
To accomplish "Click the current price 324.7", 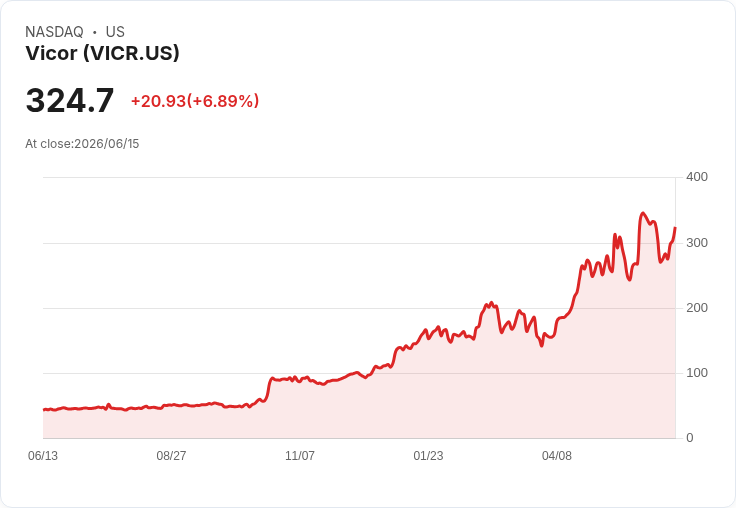I will coord(69,100).
